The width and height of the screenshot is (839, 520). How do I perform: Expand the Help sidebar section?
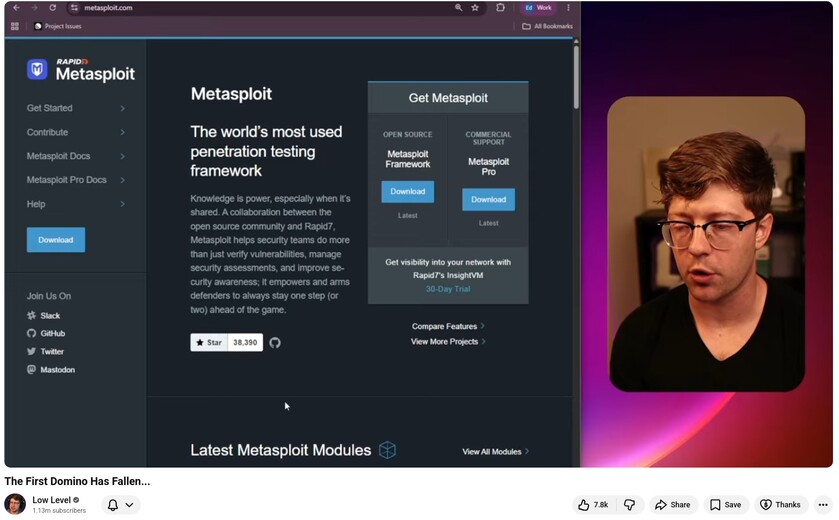[75, 204]
